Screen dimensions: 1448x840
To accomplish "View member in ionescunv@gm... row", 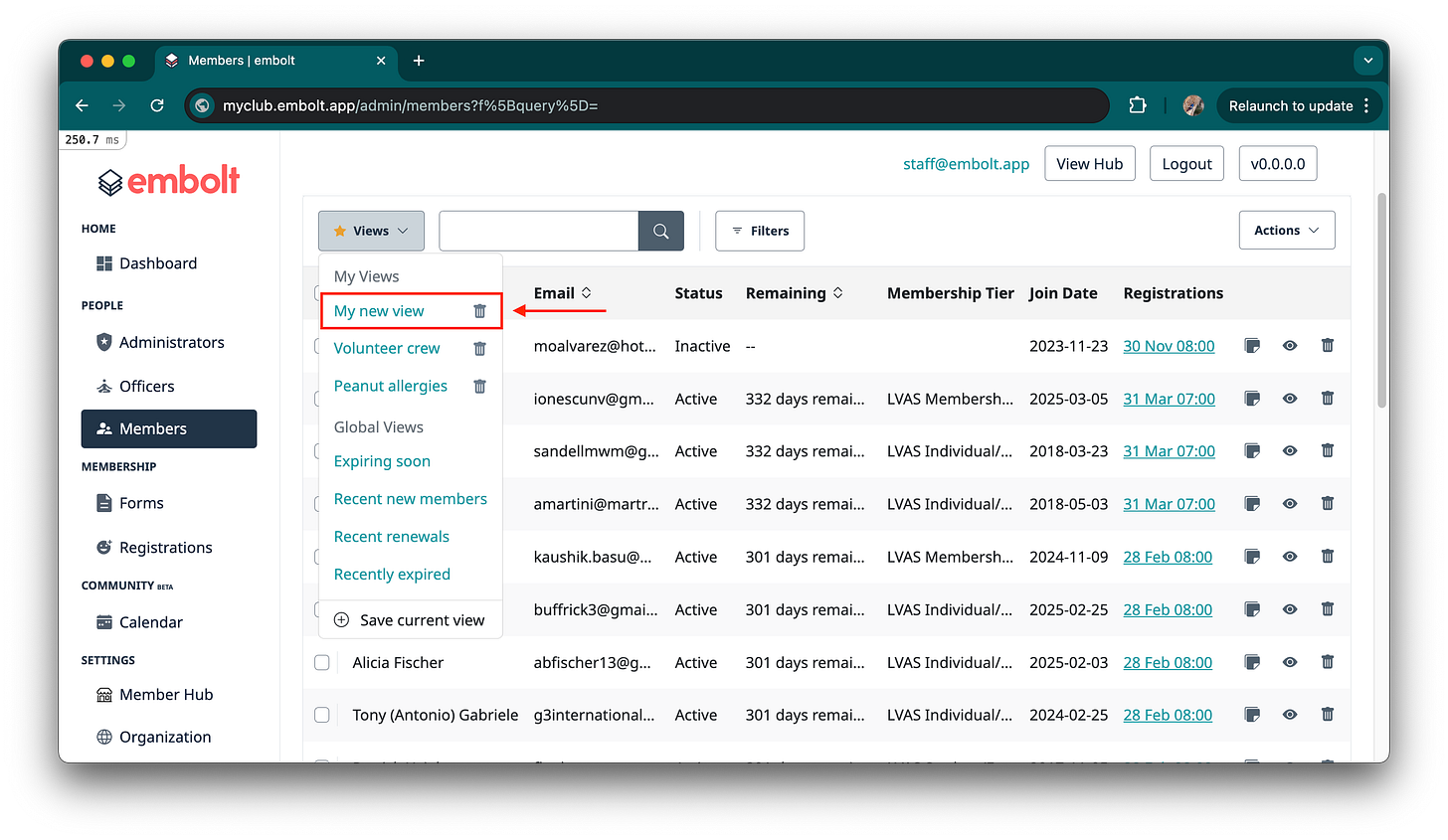I will [x=1290, y=399].
